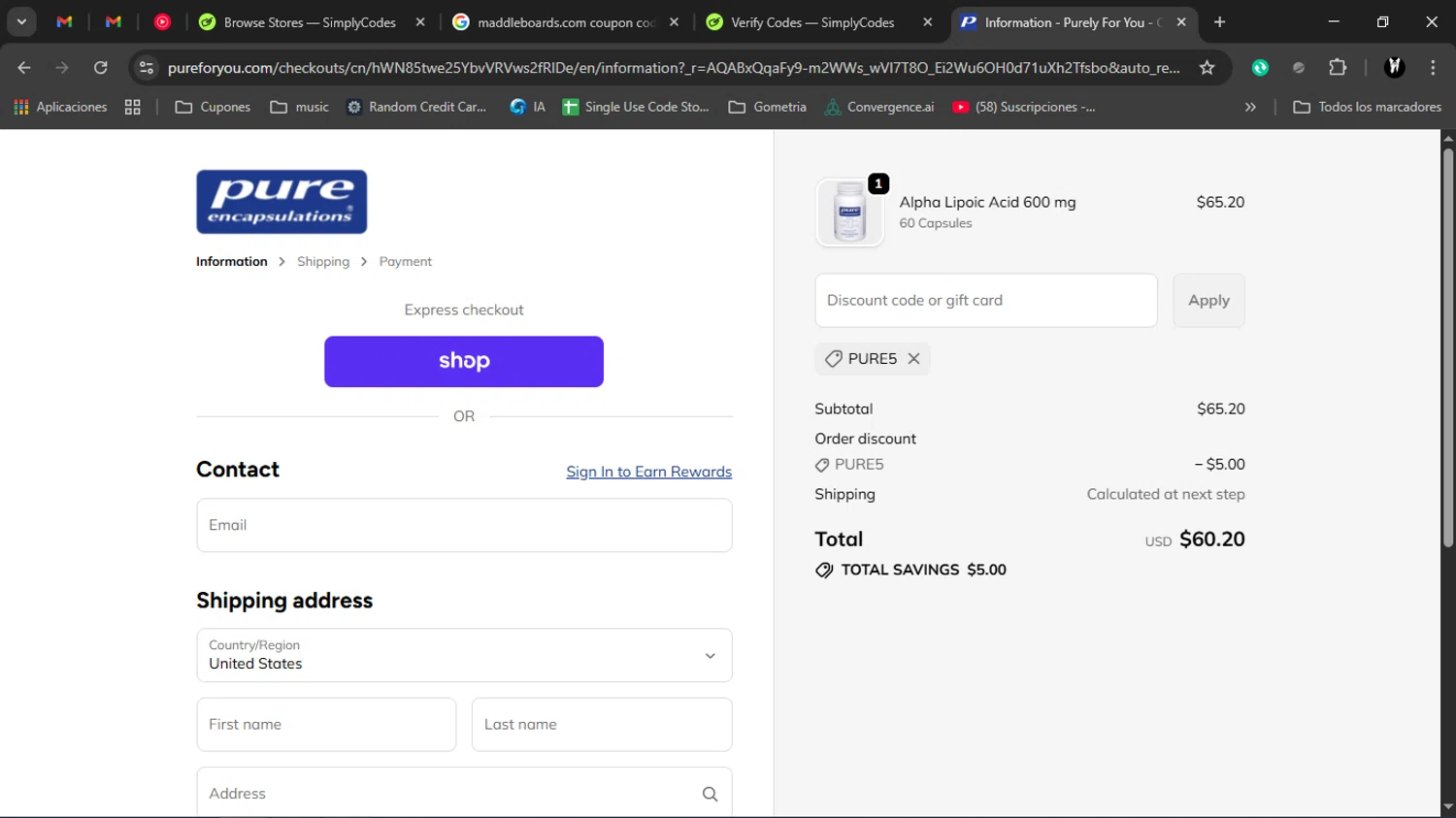Click the PURE5 tag icon chip
Image resolution: width=1456 pixels, height=818 pixels.
[833, 359]
